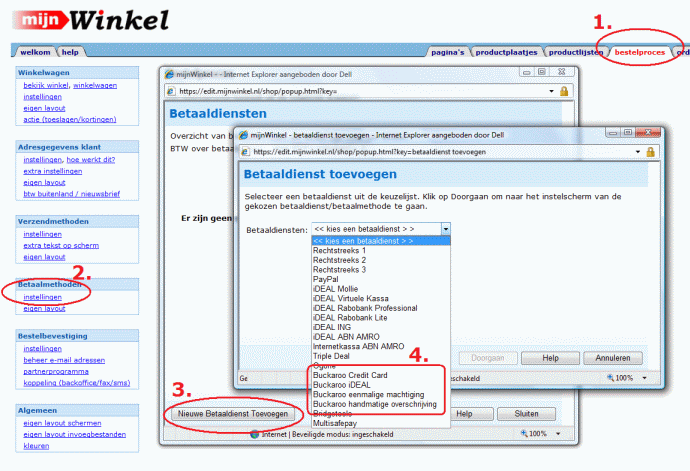
Task: Click the page icon before the Betaaldienst toevoegen URL
Action: 246,152
